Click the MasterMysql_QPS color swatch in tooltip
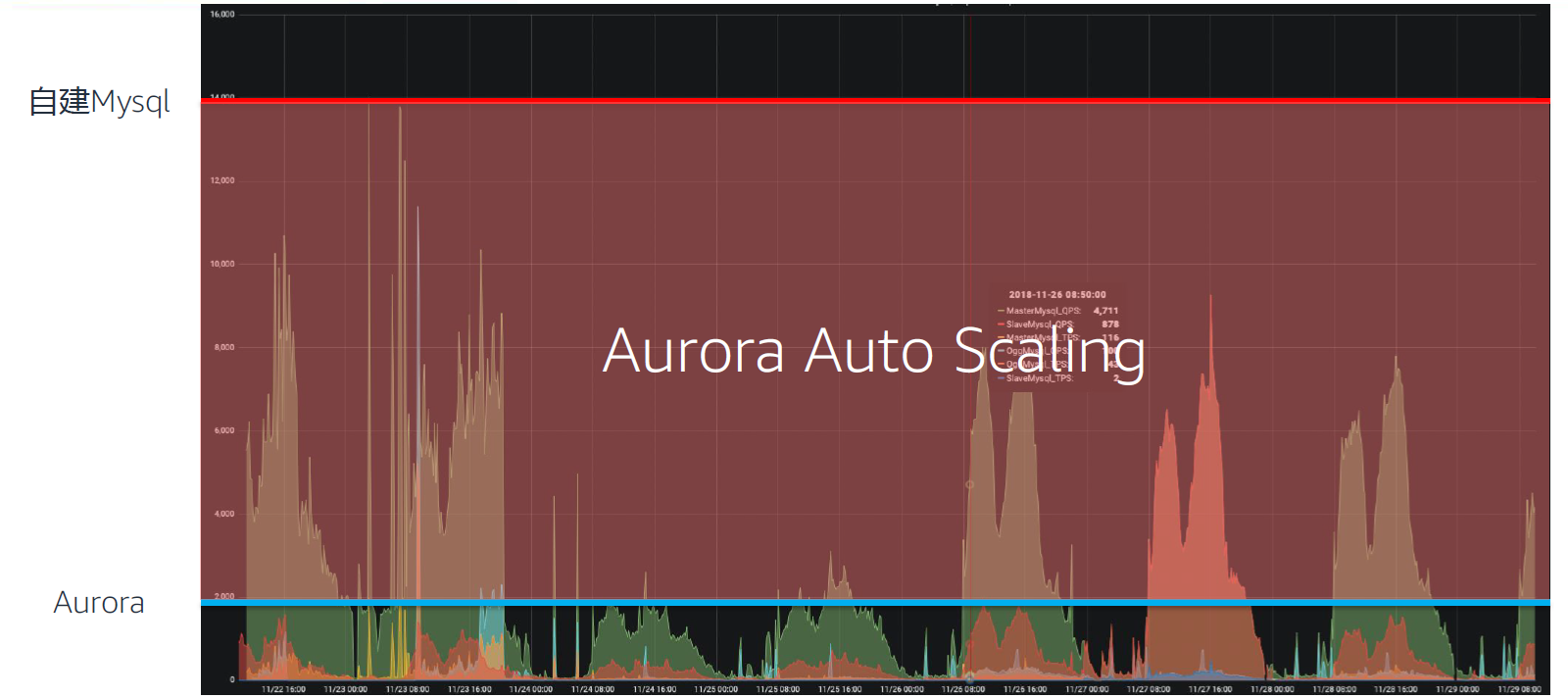This screenshot has height=698, width=1568. [1001, 311]
